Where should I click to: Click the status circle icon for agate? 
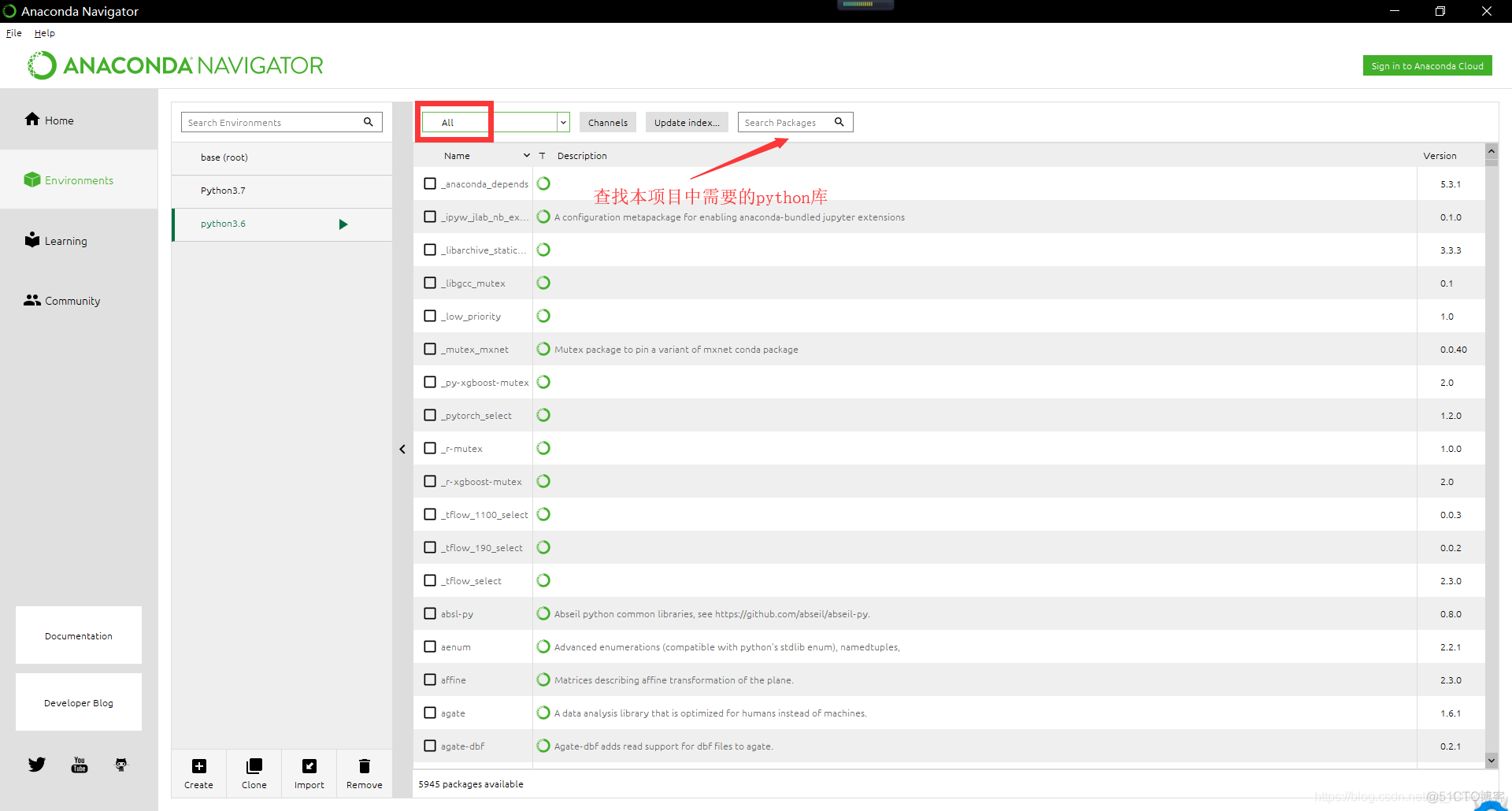pyautogui.click(x=543, y=713)
